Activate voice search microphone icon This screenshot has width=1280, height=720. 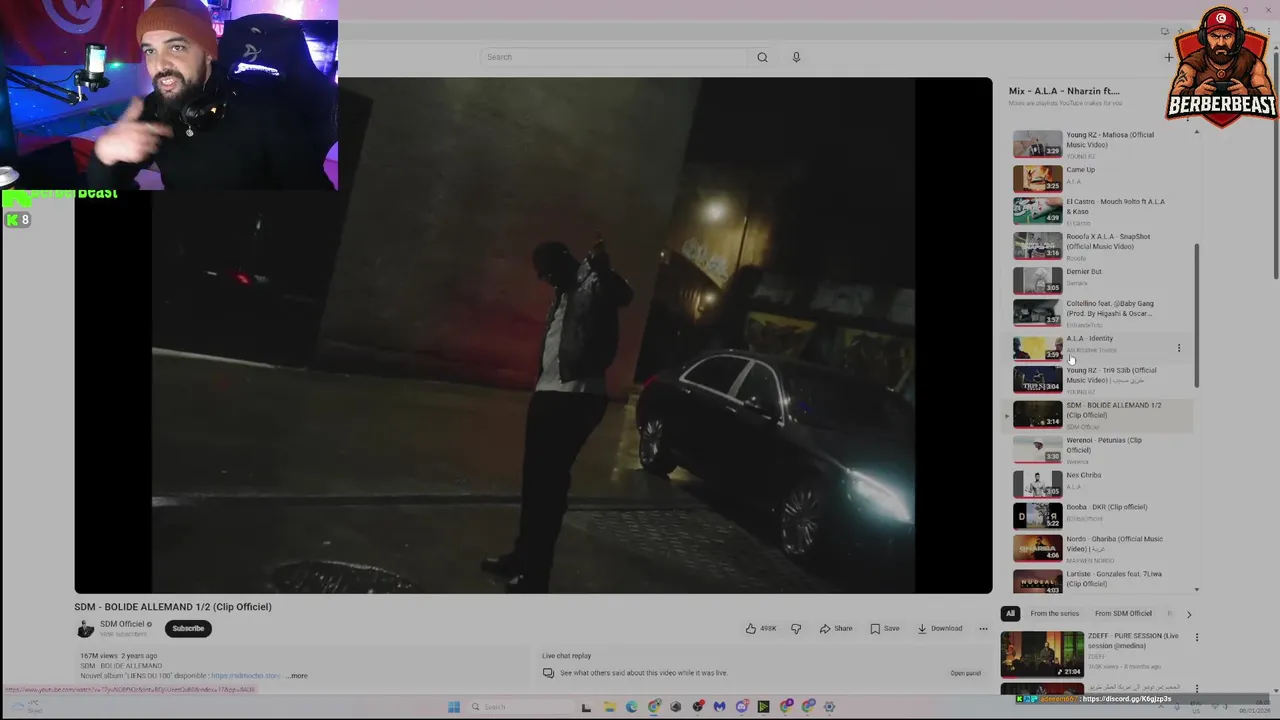click(796, 57)
